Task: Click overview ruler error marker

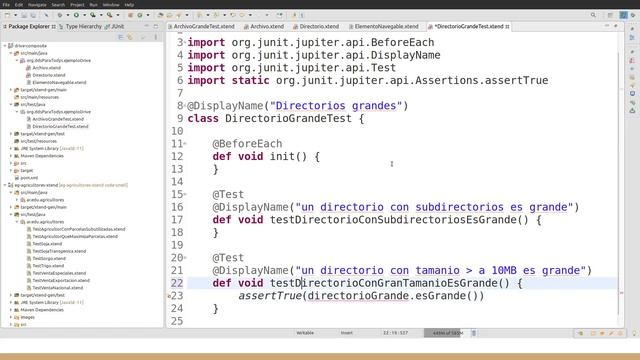Action: tap(622, 293)
